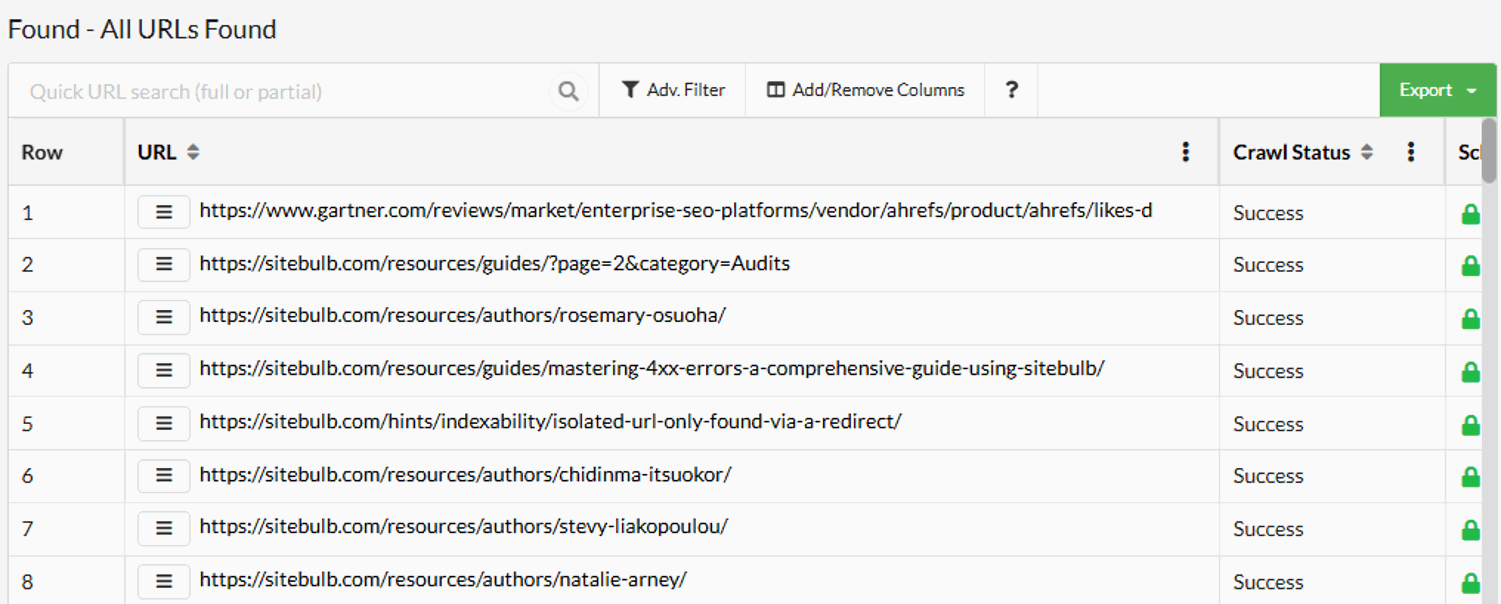Open menu for rosemary-osuoha URL row

pyautogui.click(x=164, y=317)
